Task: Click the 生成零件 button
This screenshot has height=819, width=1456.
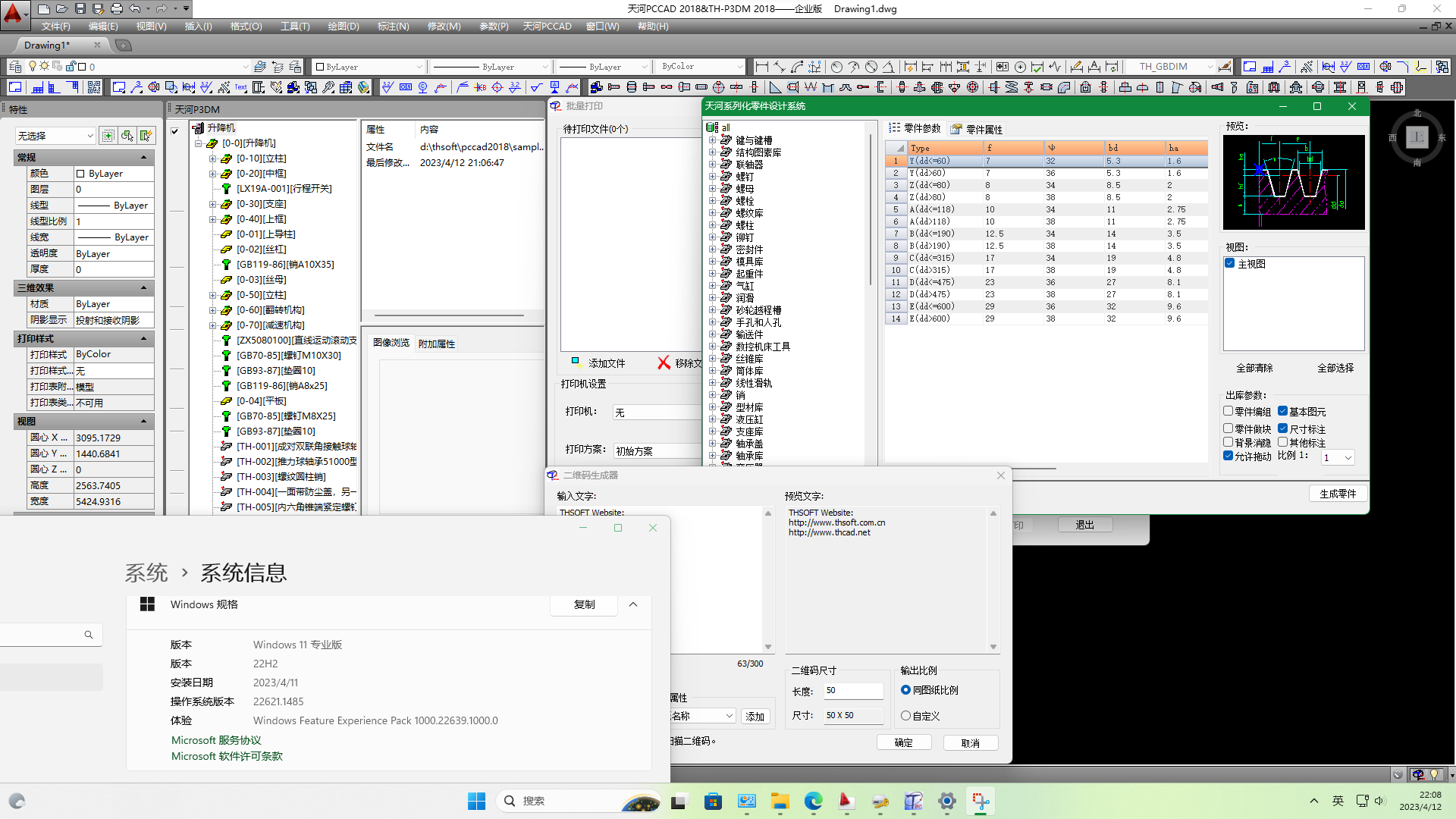Action: tap(1338, 494)
